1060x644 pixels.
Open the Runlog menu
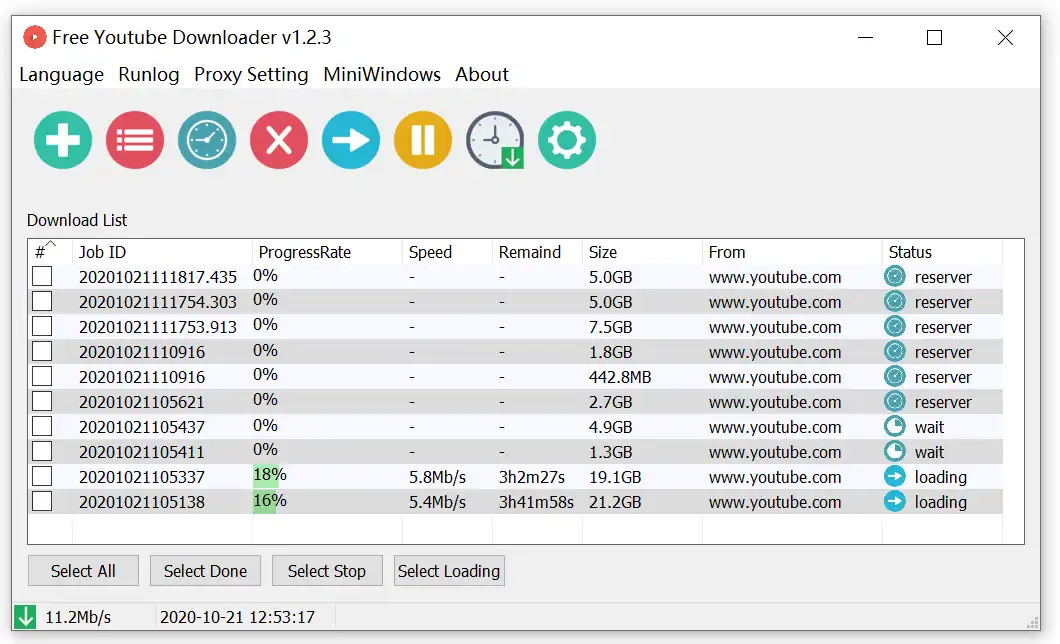coord(148,75)
